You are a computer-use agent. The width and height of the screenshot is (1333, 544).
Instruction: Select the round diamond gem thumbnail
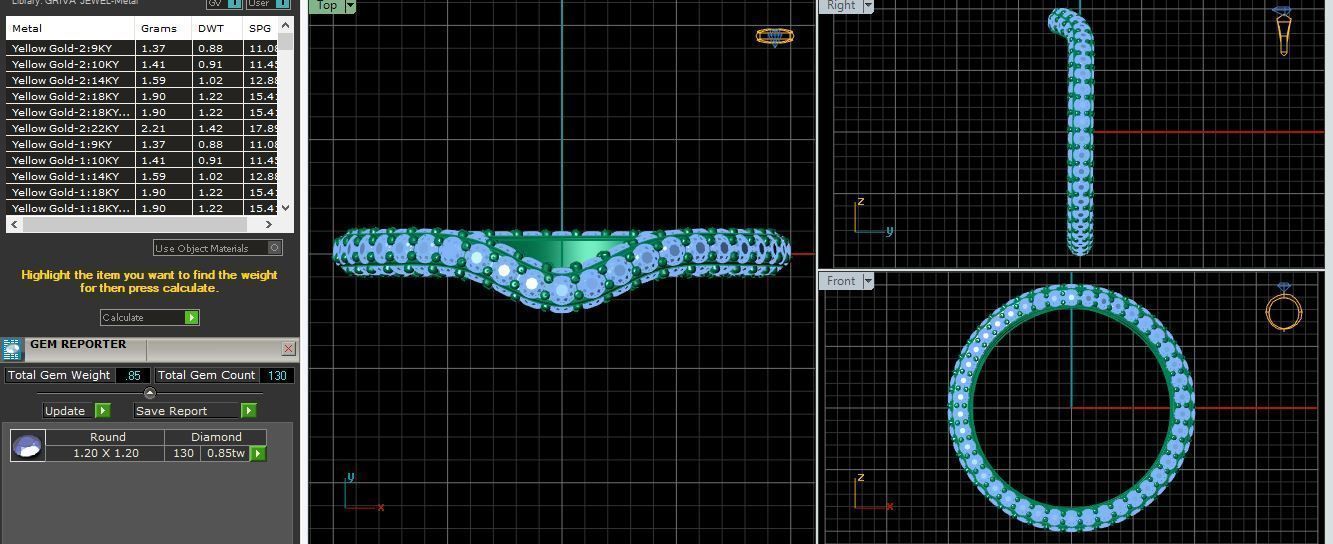click(x=27, y=445)
